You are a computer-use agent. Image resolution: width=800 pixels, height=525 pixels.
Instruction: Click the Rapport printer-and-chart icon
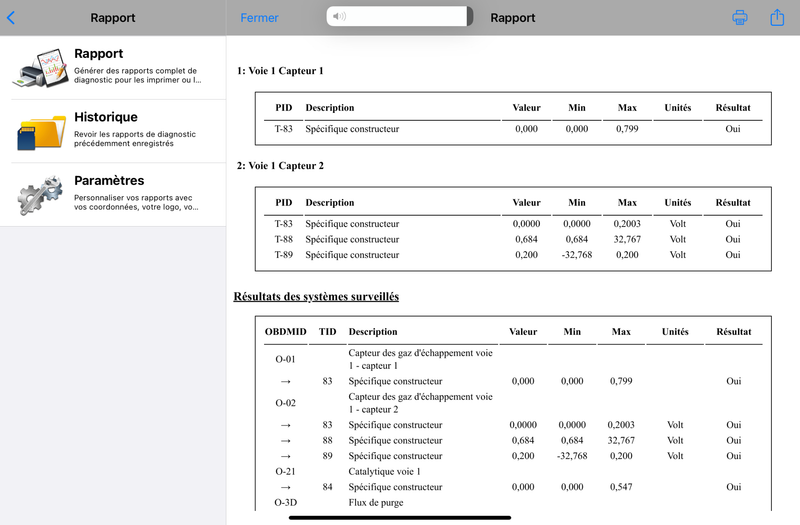click(40, 68)
